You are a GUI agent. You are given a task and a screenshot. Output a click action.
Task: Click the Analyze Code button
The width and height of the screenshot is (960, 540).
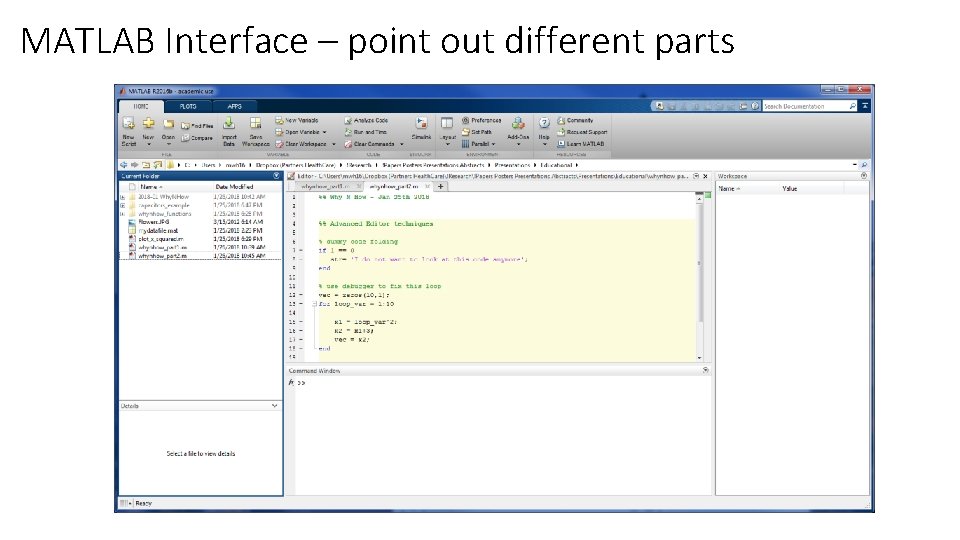pos(366,120)
